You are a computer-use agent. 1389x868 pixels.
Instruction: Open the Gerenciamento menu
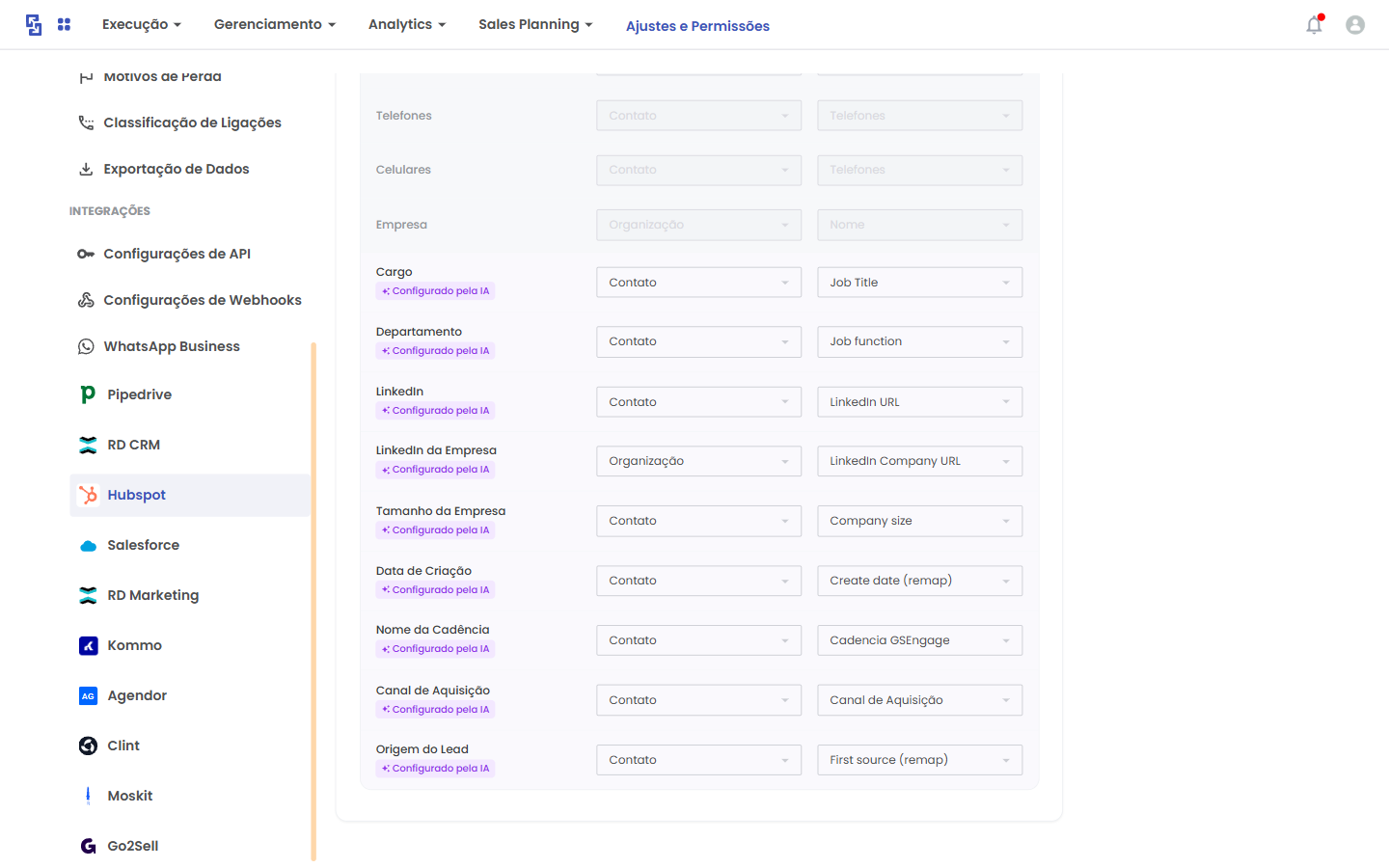point(275,24)
